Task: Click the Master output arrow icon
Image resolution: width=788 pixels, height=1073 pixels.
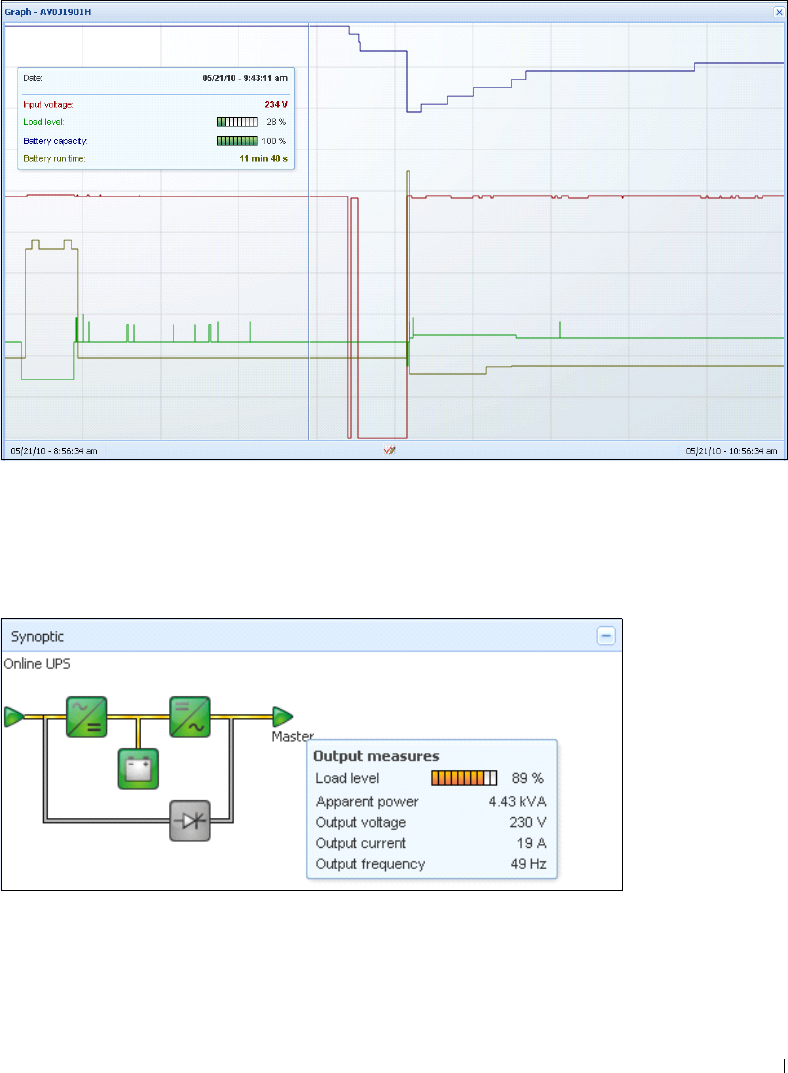Action: tap(283, 716)
